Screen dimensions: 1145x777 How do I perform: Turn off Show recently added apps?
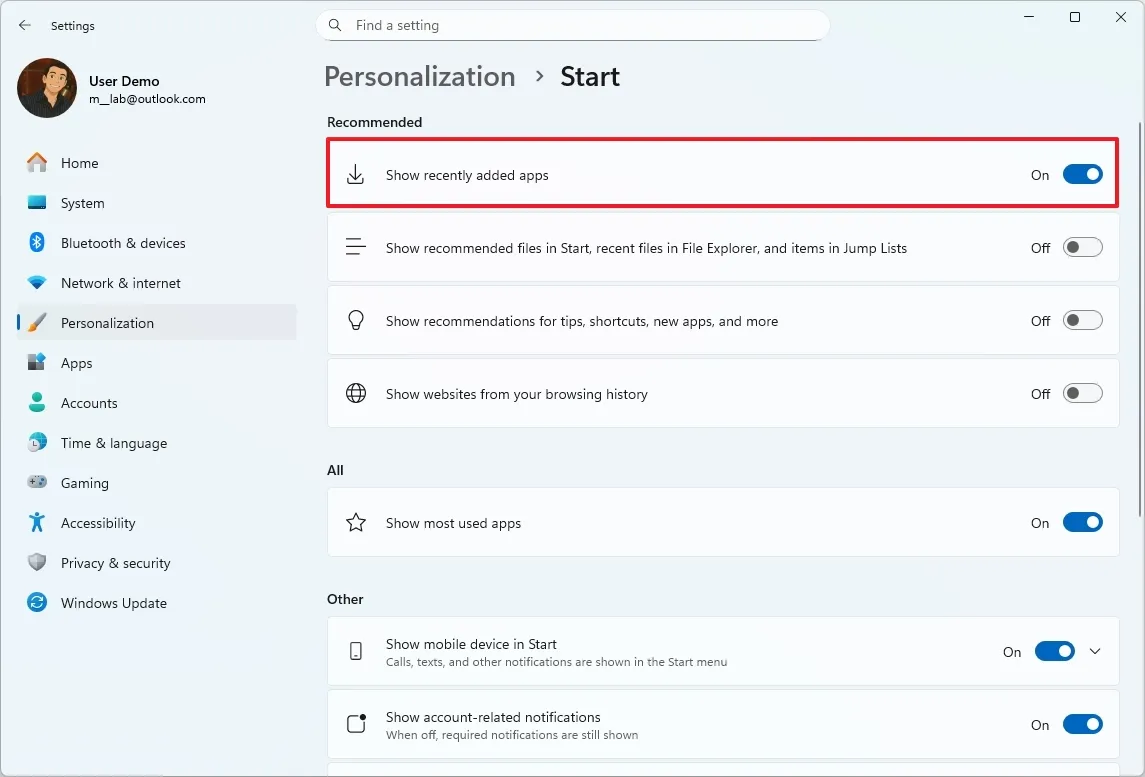pos(1082,173)
